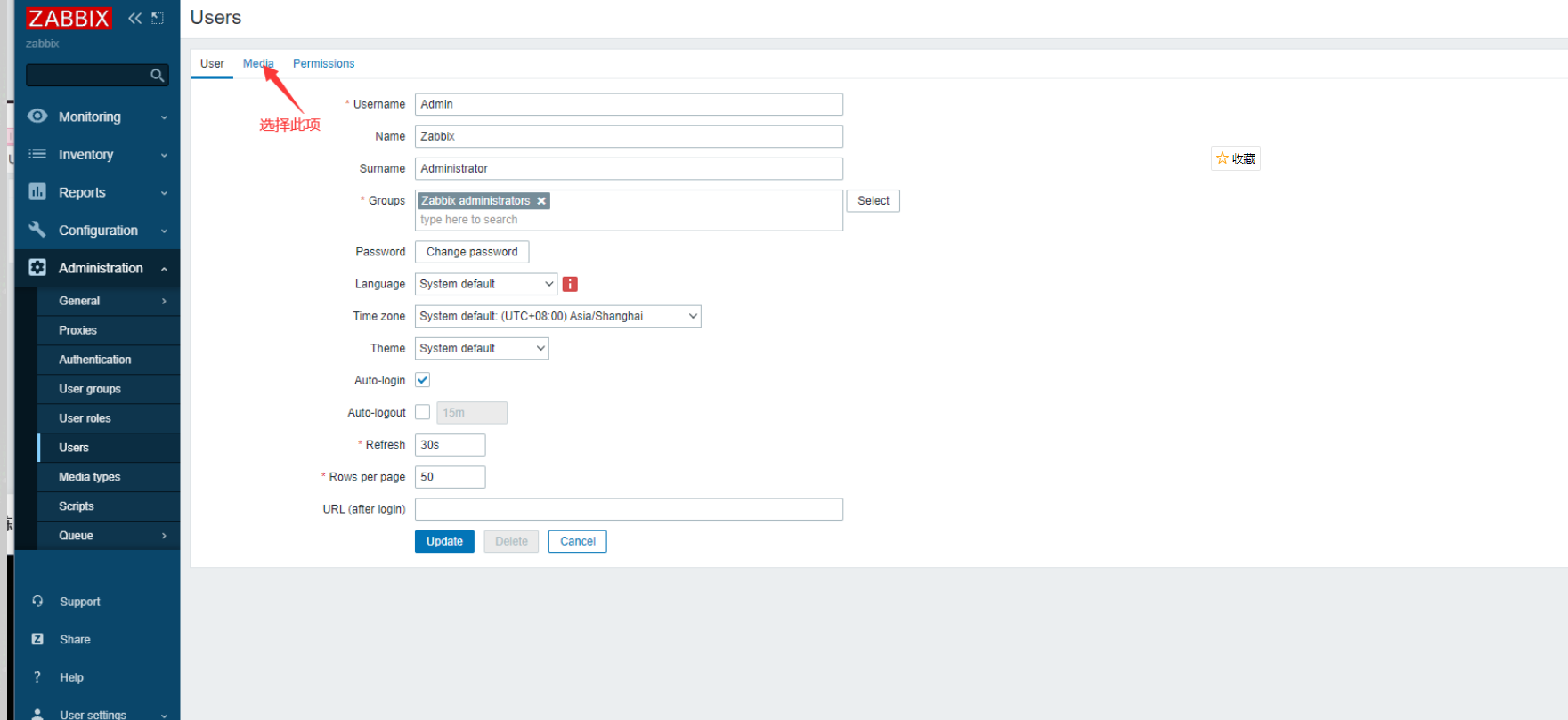
Task: Expand the User settings menu
Action: point(164,715)
